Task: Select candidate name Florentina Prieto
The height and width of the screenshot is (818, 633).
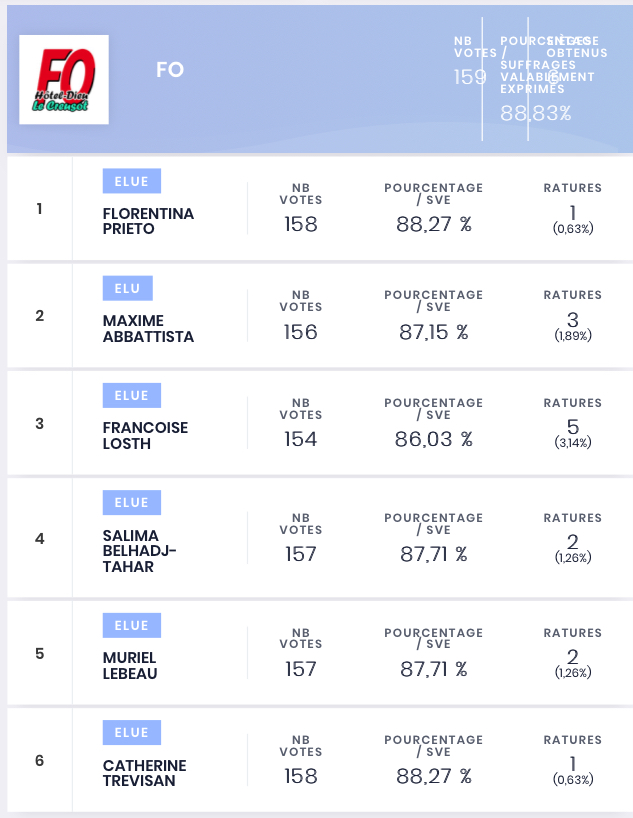Action: click(148, 221)
